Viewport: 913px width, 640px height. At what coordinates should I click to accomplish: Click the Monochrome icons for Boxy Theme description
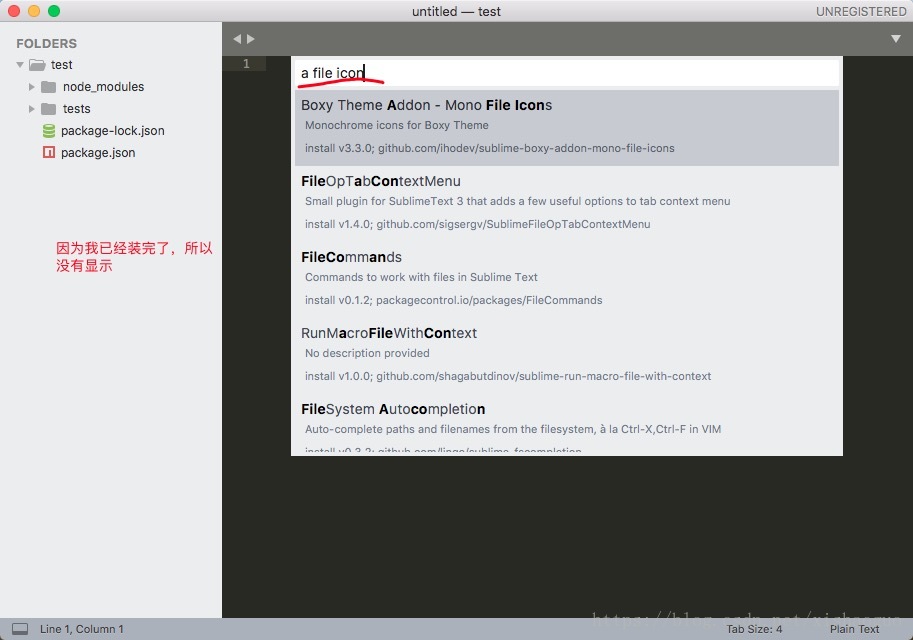point(397,125)
